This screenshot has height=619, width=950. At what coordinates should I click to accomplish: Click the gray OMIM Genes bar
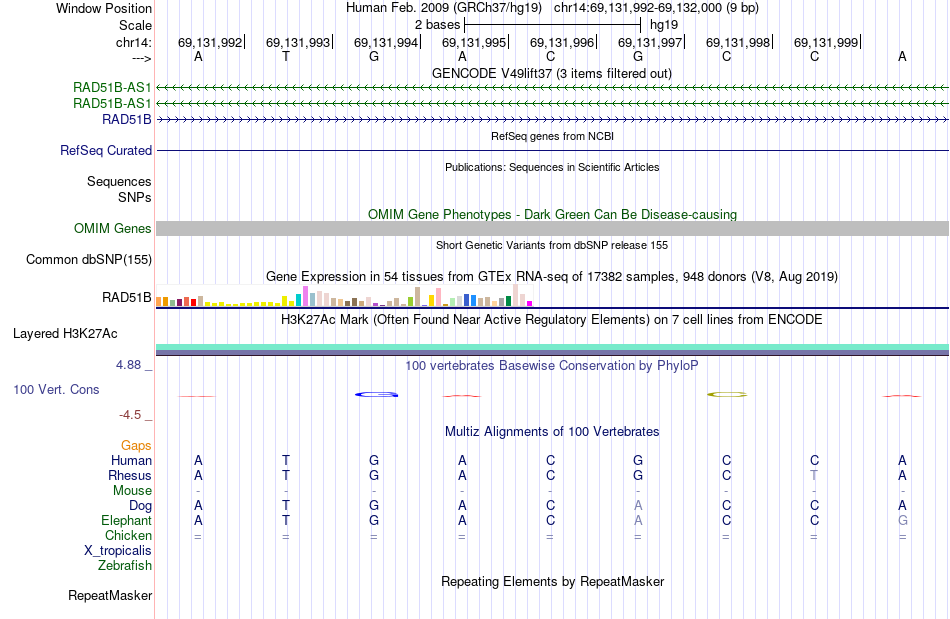pyautogui.click(x=552, y=228)
